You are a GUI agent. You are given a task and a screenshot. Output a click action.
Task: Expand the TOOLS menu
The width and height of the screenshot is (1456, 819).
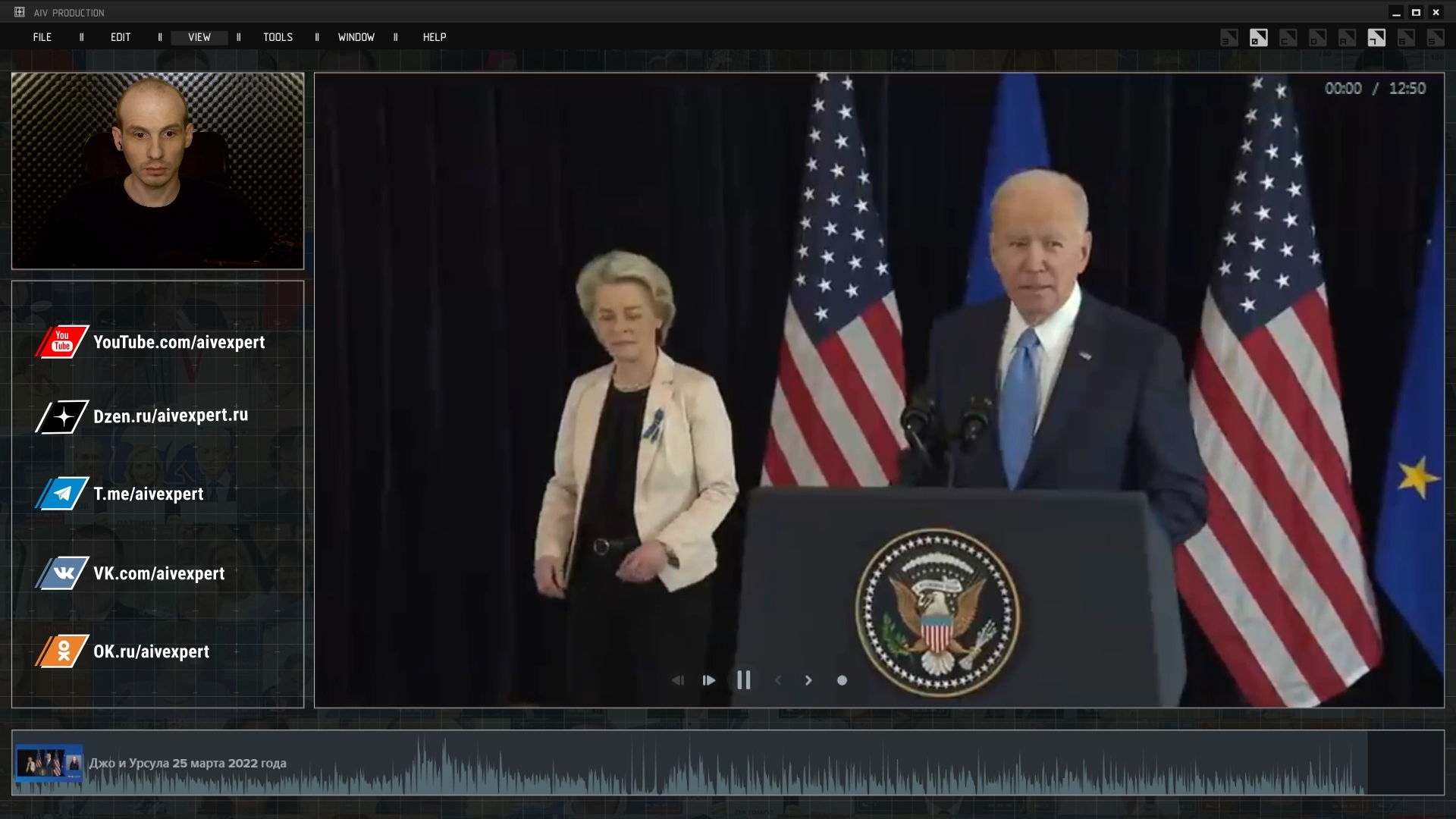click(x=278, y=37)
